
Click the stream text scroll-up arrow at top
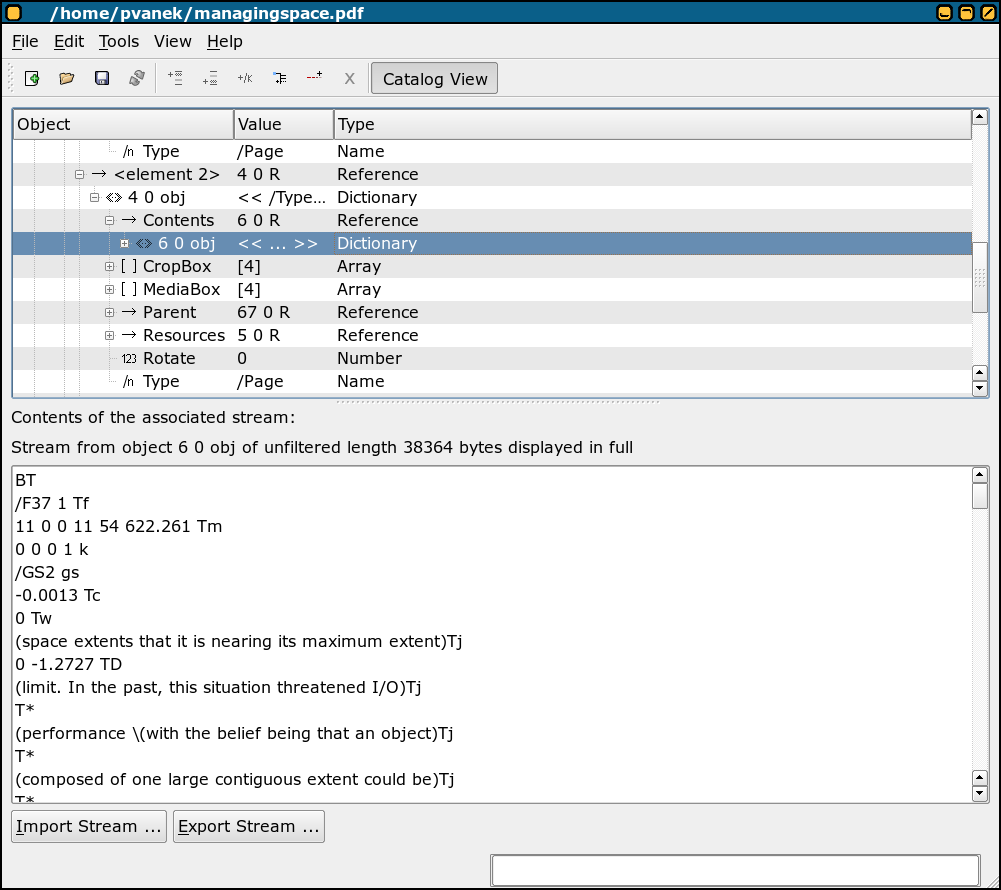pyautogui.click(x=979, y=474)
